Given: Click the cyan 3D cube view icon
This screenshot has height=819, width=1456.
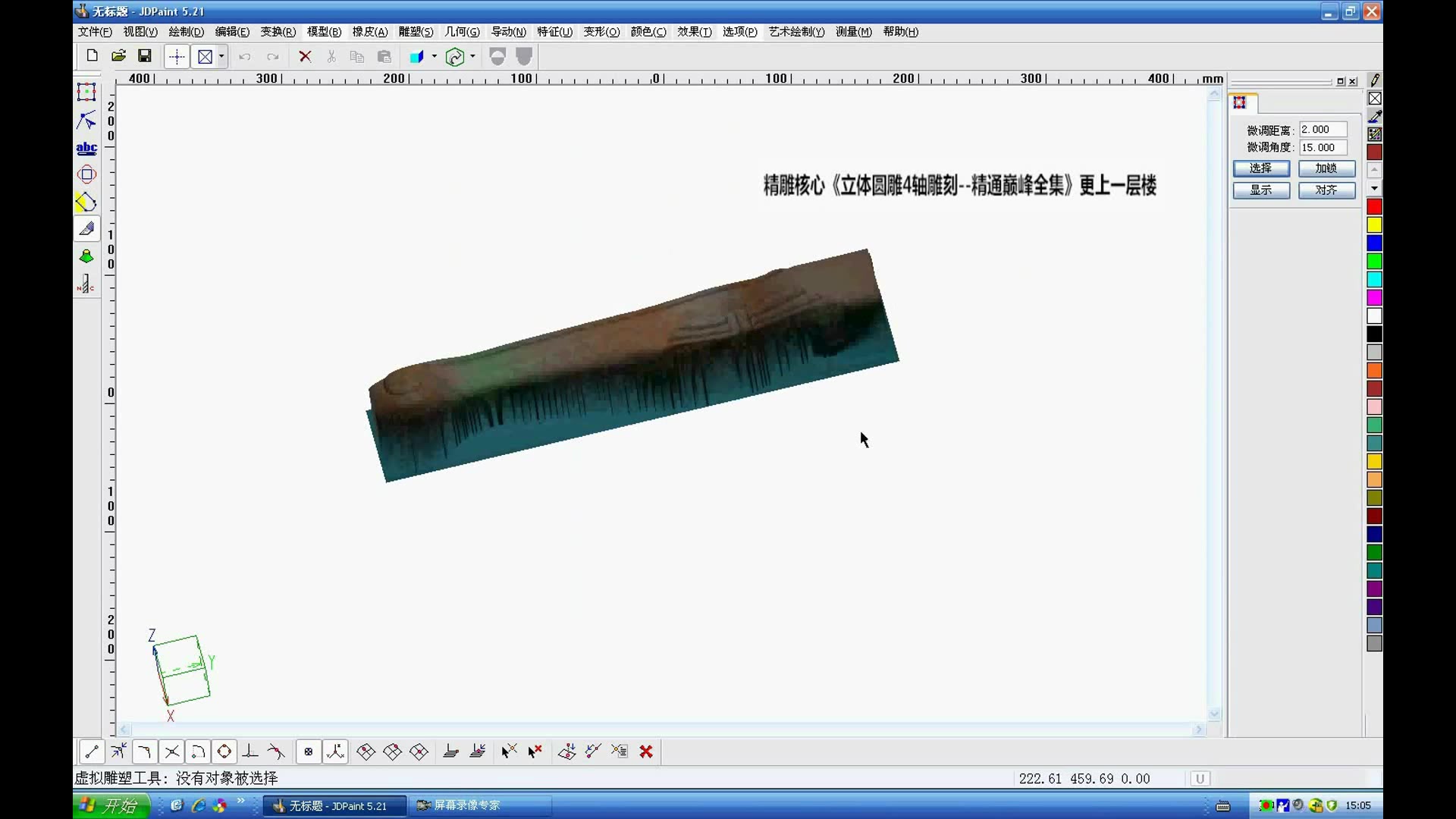Looking at the screenshot, I should [x=416, y=57].
